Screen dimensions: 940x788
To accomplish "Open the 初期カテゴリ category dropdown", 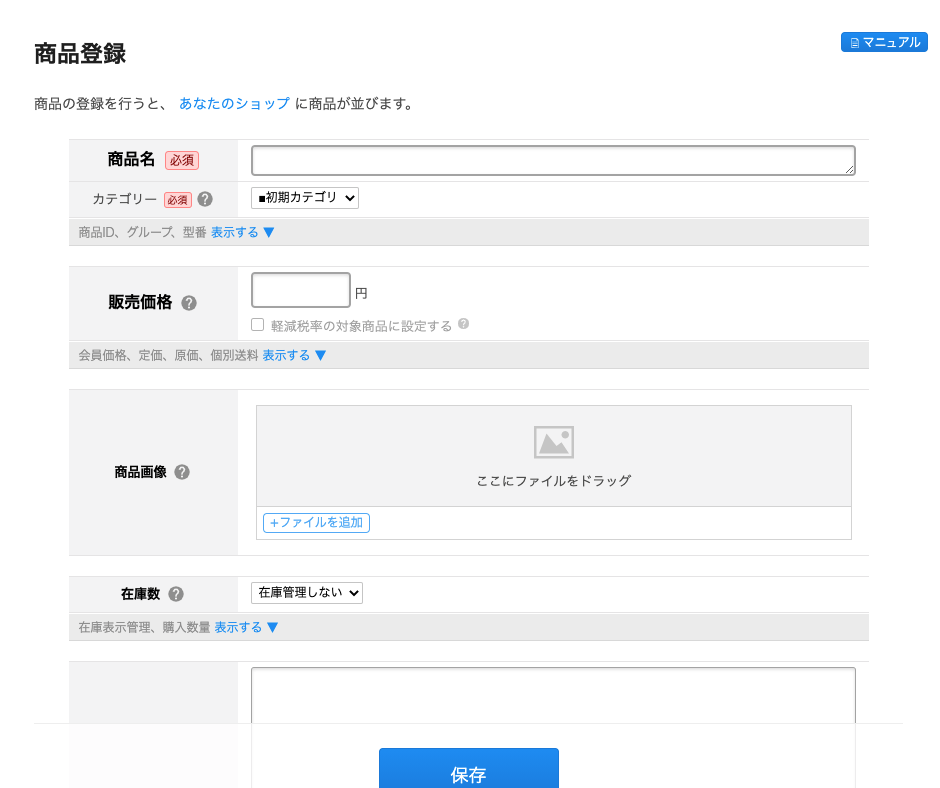I will tap(304, 197).
